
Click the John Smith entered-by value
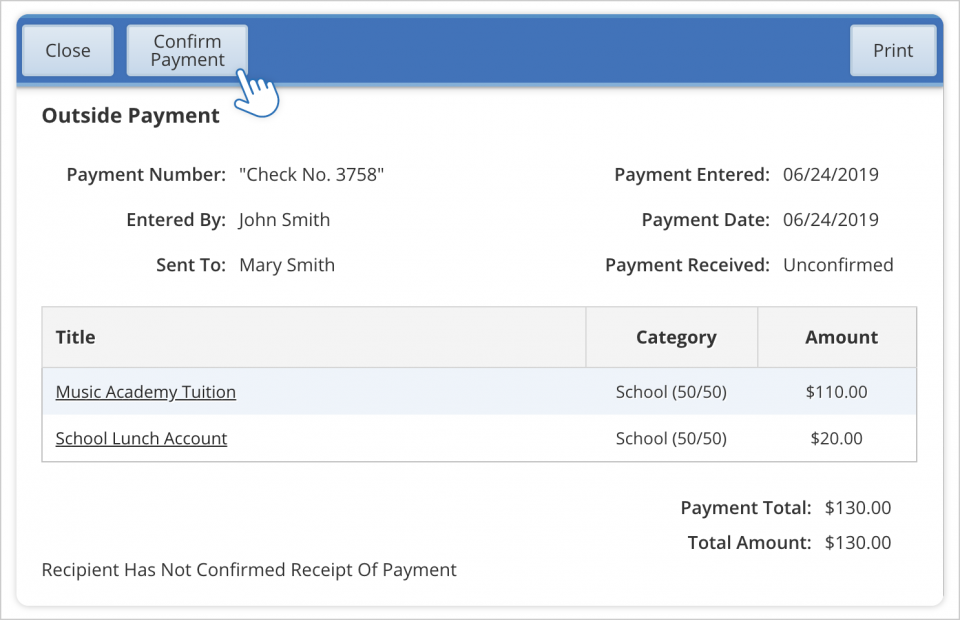point(285,220)
